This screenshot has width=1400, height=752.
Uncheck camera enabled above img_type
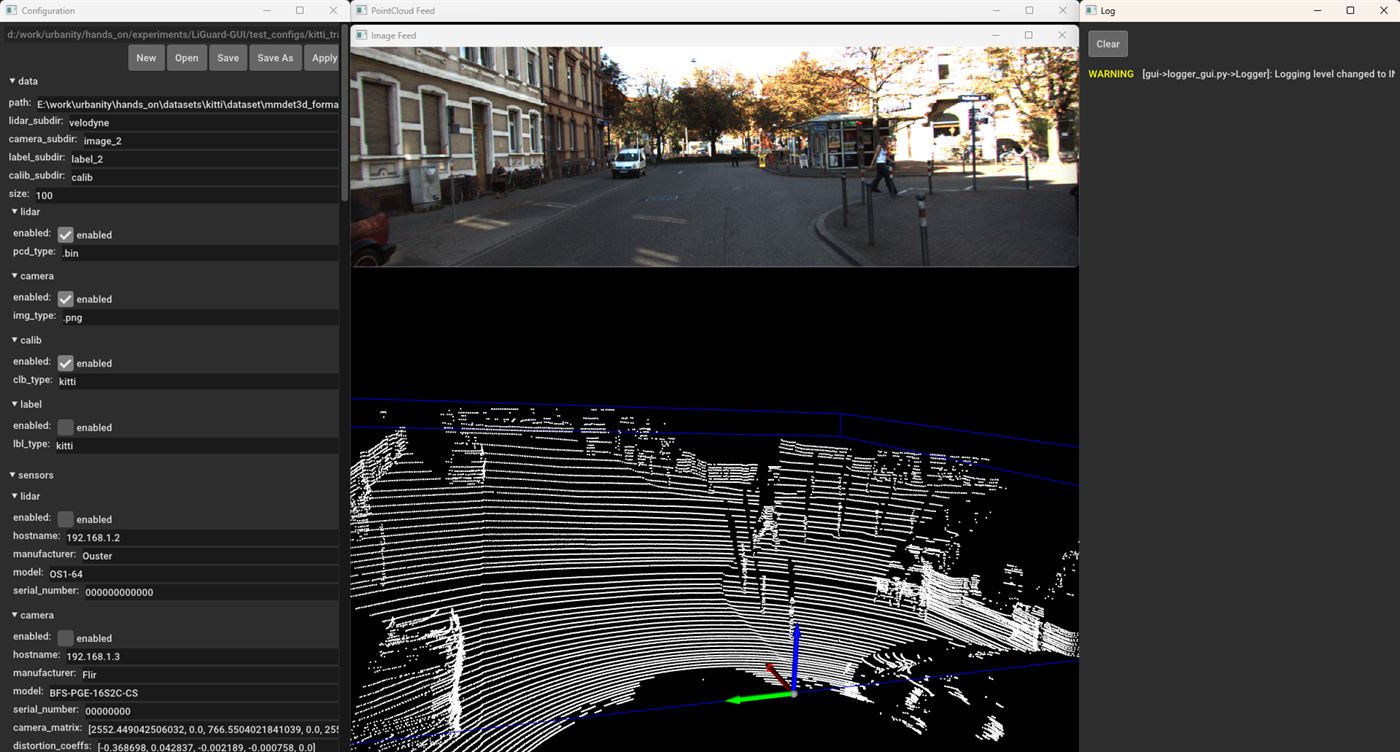[66, 299]
